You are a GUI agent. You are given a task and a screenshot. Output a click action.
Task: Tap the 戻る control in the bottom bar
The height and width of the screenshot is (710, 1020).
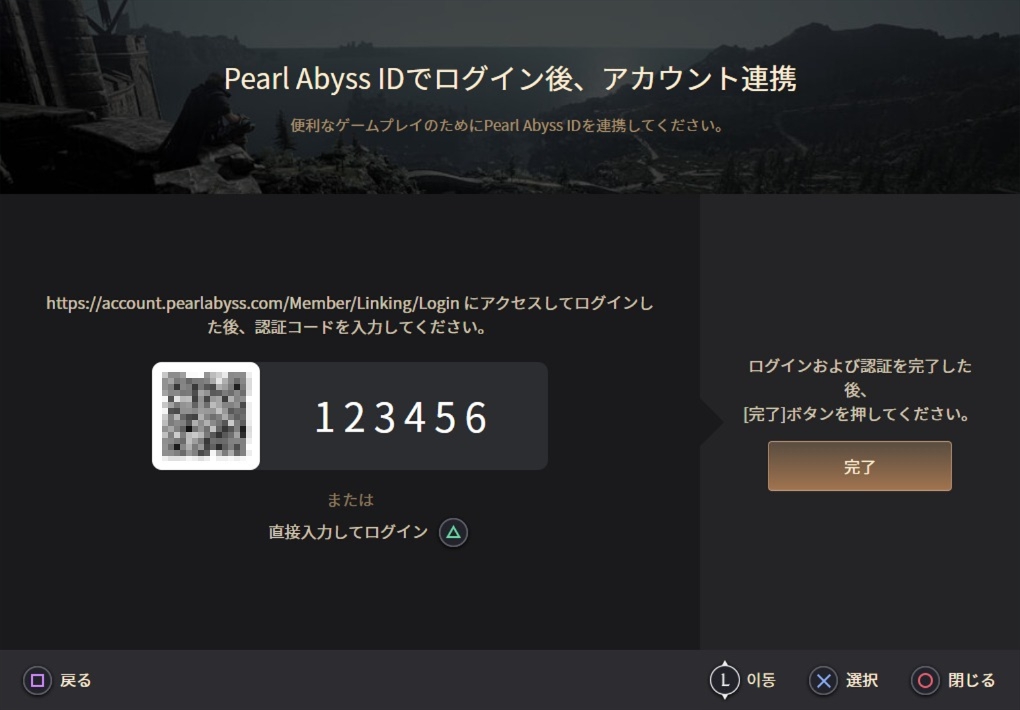coord(55,680)
